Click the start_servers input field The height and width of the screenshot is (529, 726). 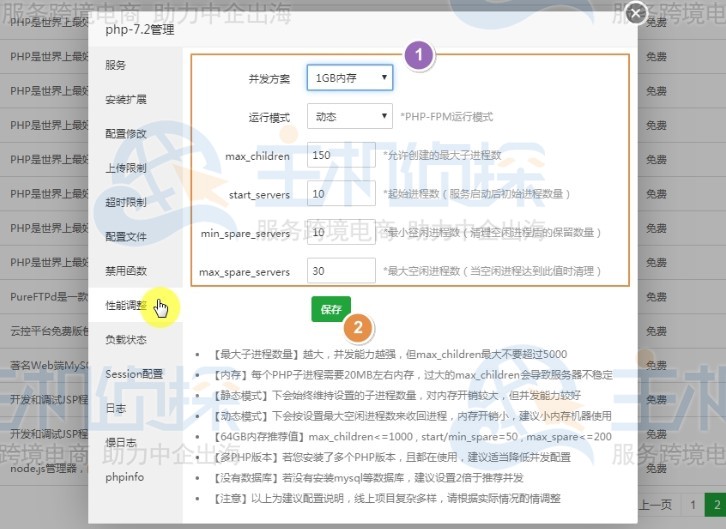point(341,194)
